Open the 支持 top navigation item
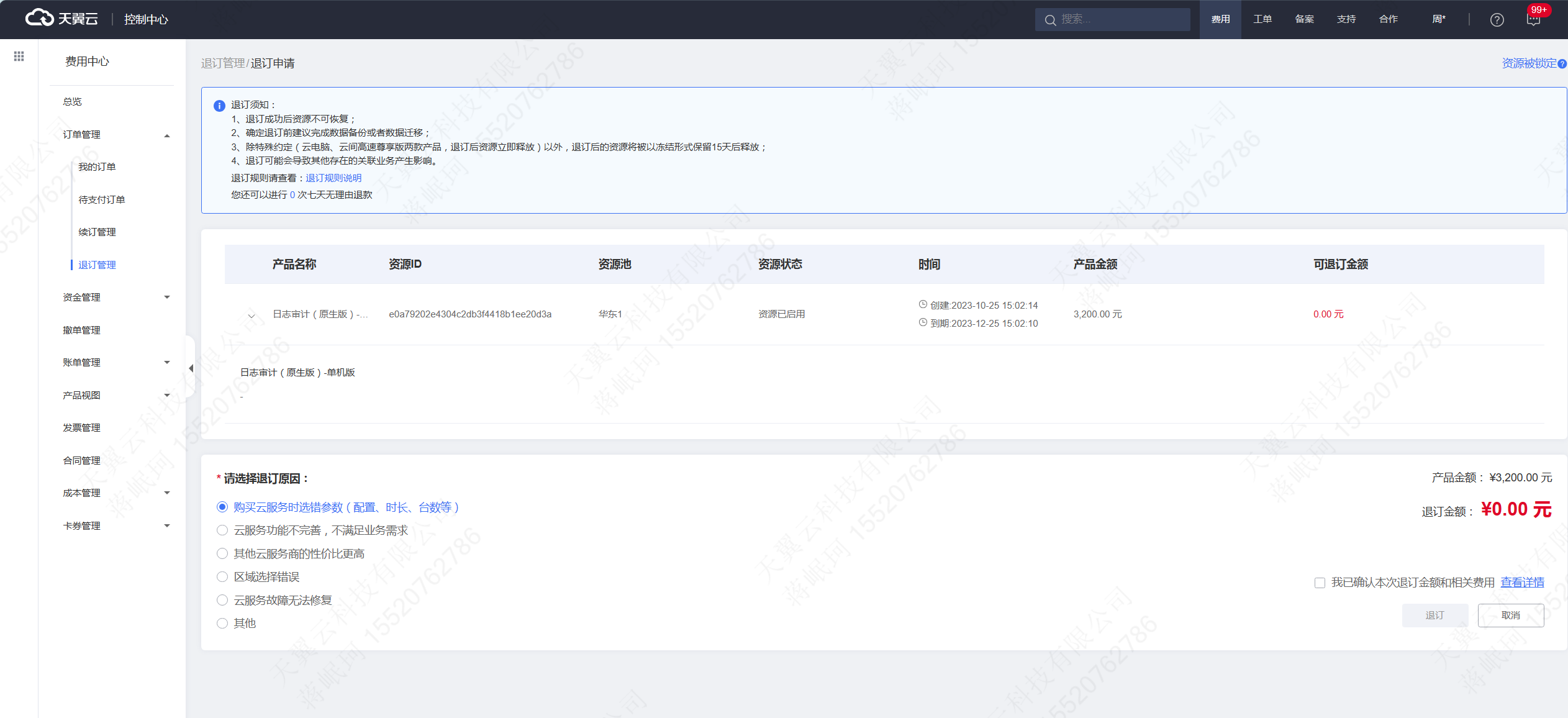1568x718 pixels. pos(1346,19)
